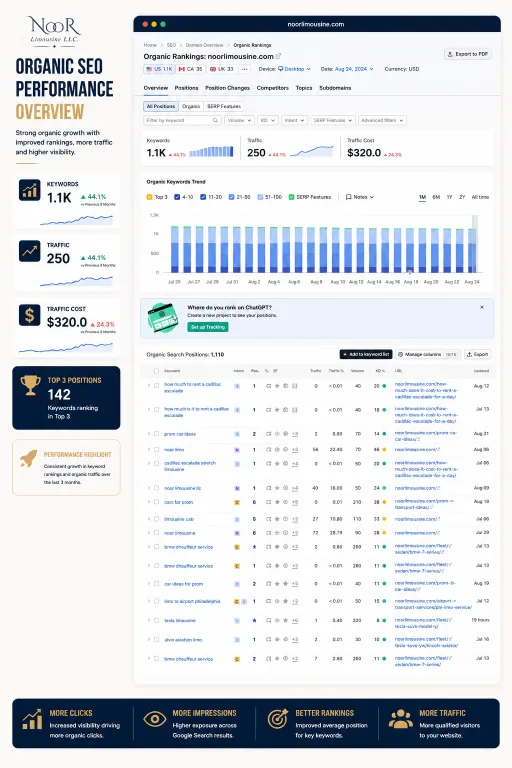Open the 'prom car ideas' keyword link
The image size is (512, 768).
click(x=180, y=434)
